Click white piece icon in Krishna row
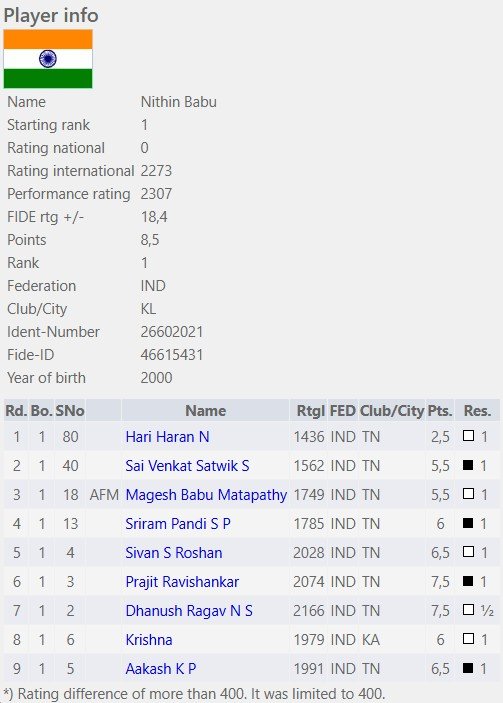Screen dimensions: 503x703 coord(468,638)
